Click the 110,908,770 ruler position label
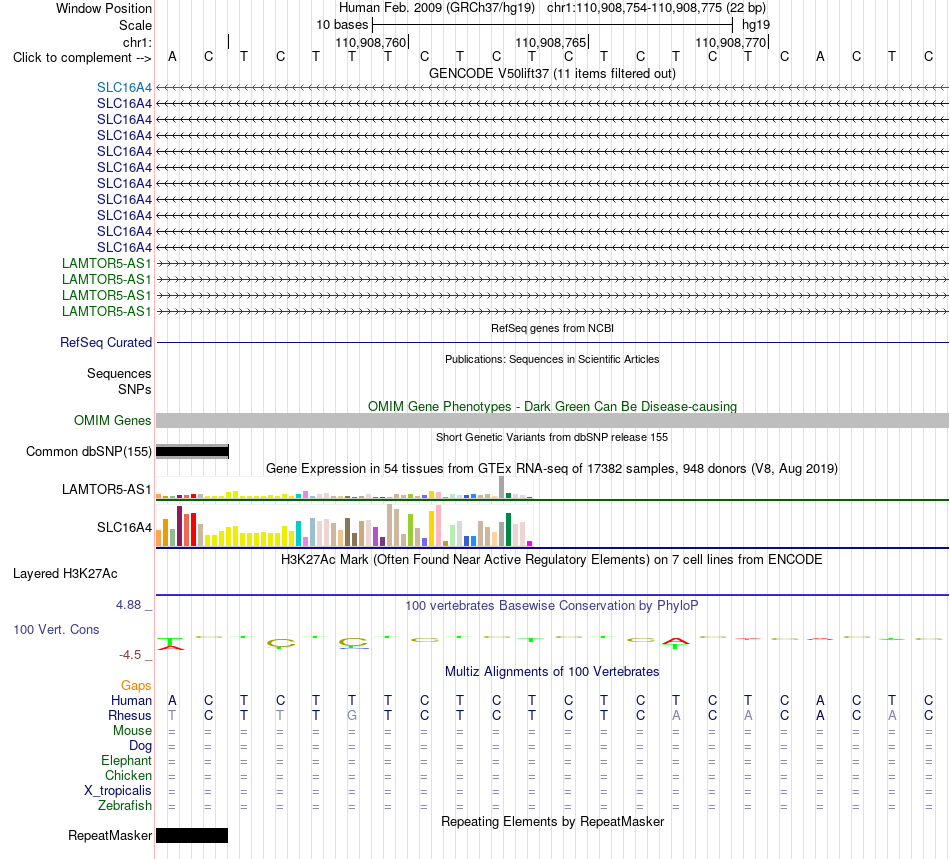Screen dimensions: 950x859 [x=731, y=42]
